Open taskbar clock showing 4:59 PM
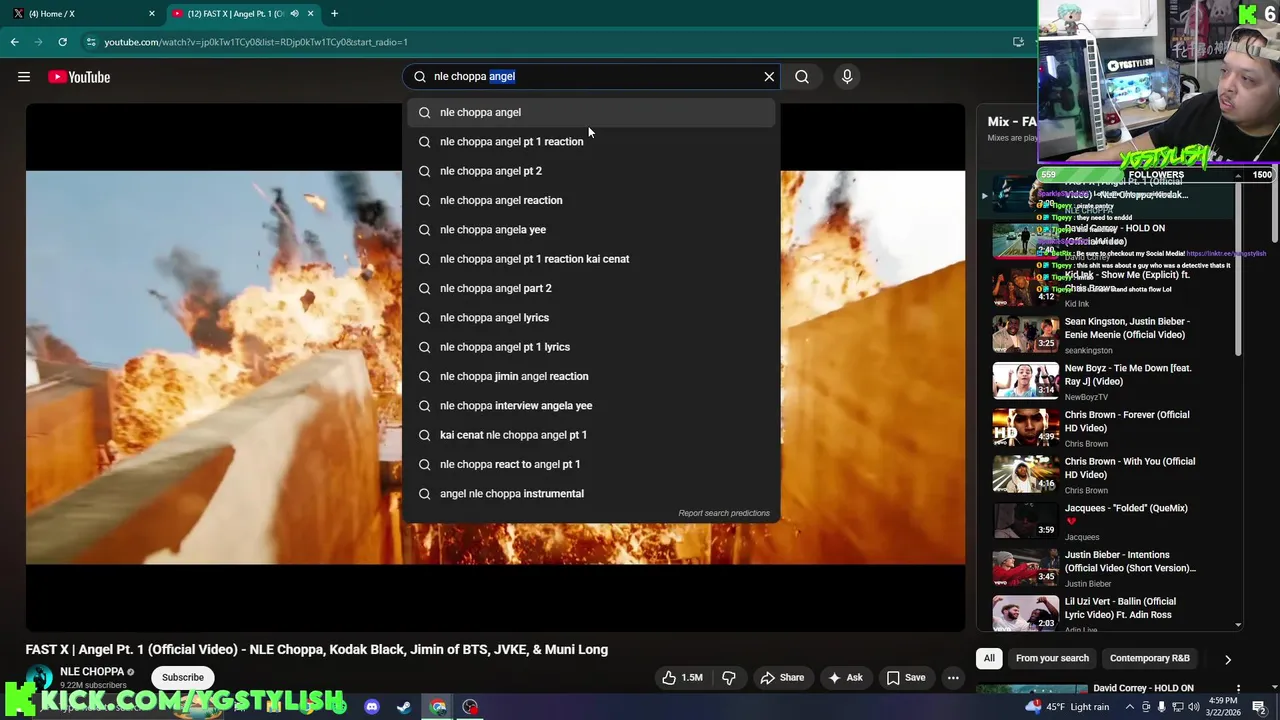Viewport: 1280px width, 720px height. pyautogui.click(x=1225, y=706)
